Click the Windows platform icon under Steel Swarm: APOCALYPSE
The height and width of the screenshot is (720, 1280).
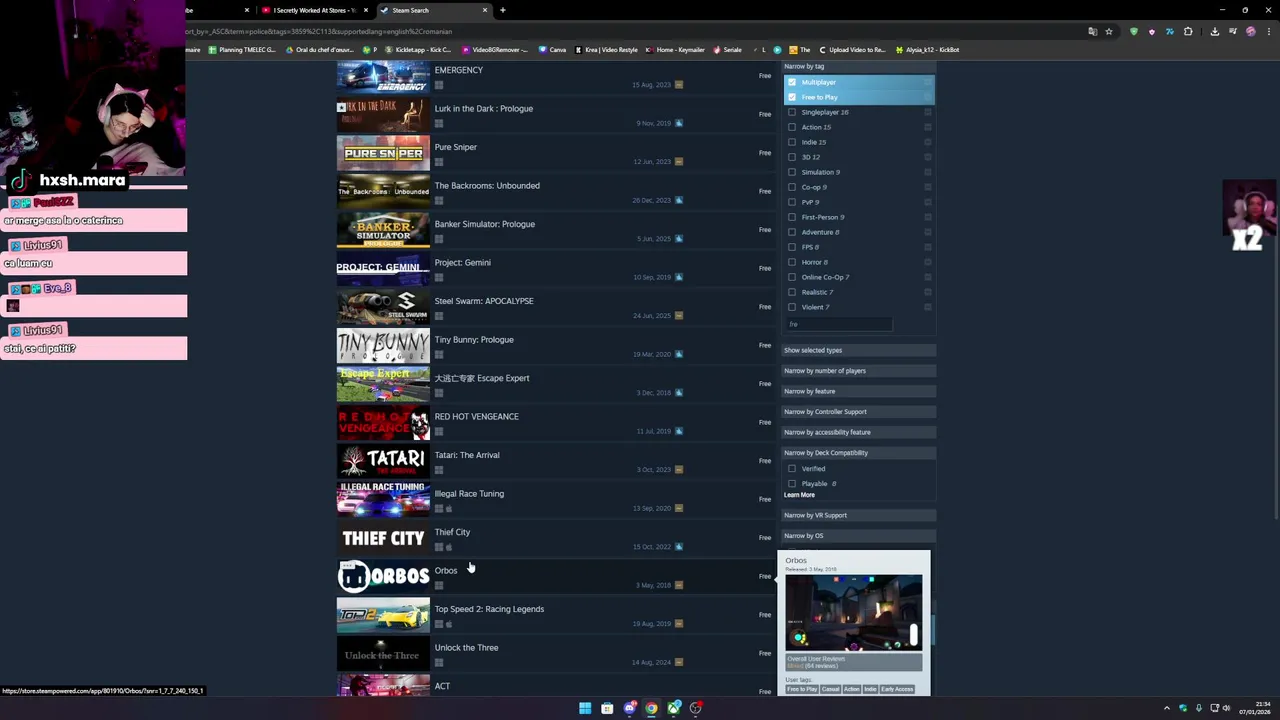tap(439, 316)
